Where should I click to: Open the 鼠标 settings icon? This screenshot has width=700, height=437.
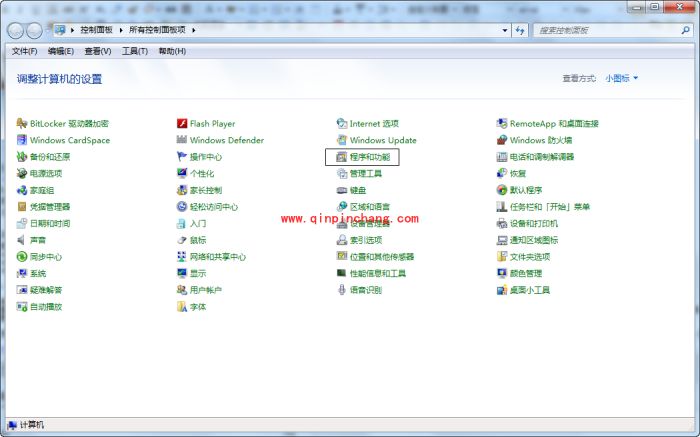182,240
